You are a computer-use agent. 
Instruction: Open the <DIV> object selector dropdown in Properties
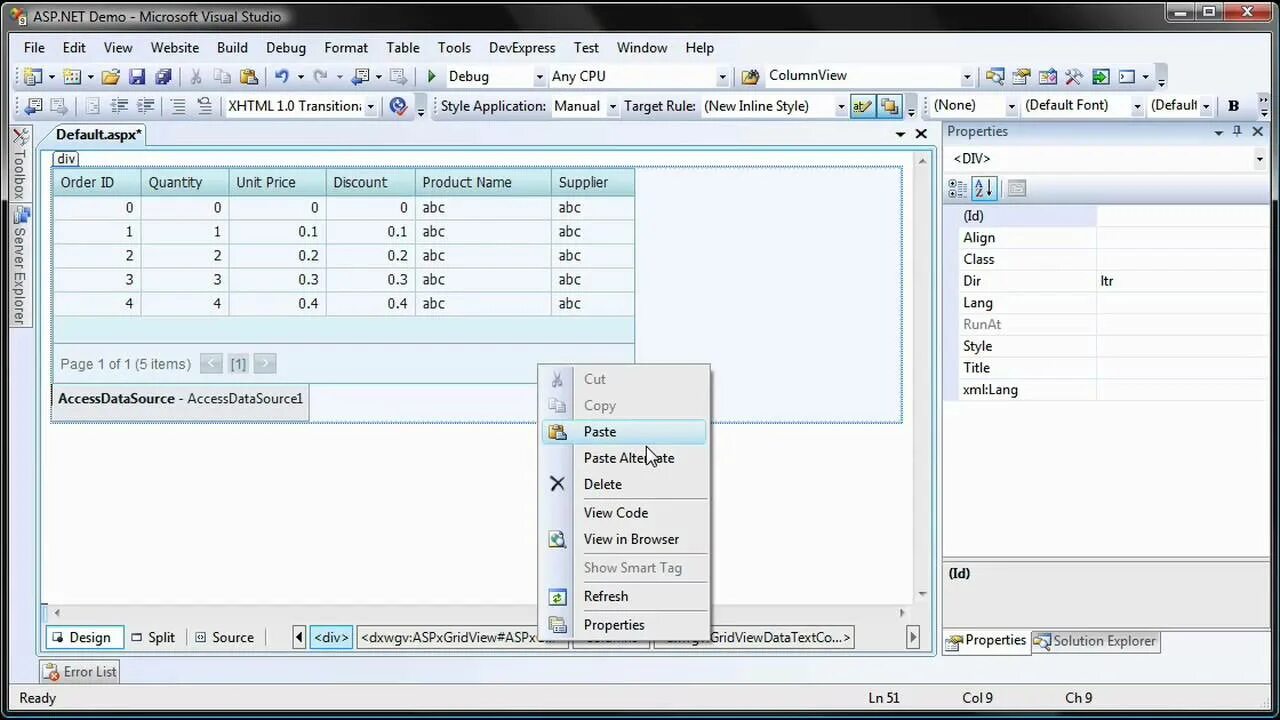(x=1259, y=159)
